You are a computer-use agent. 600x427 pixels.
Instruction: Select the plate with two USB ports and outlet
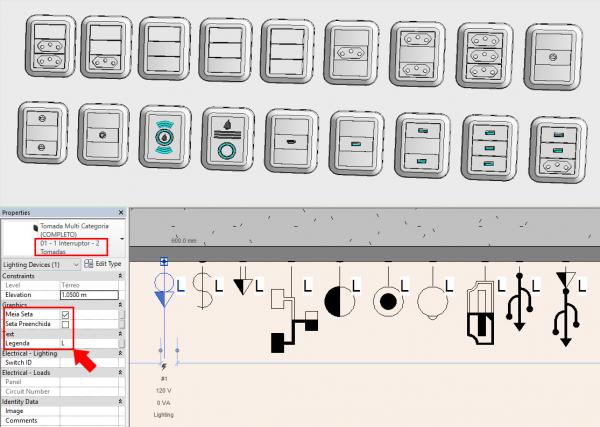click(x=558, y=150)
